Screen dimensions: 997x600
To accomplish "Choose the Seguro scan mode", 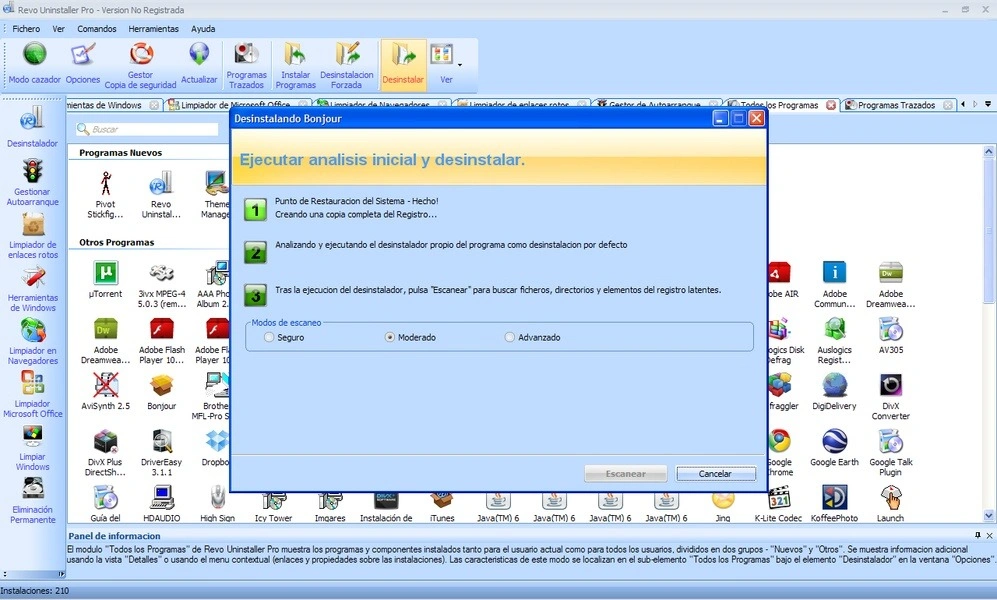I will tap(284, 338).
